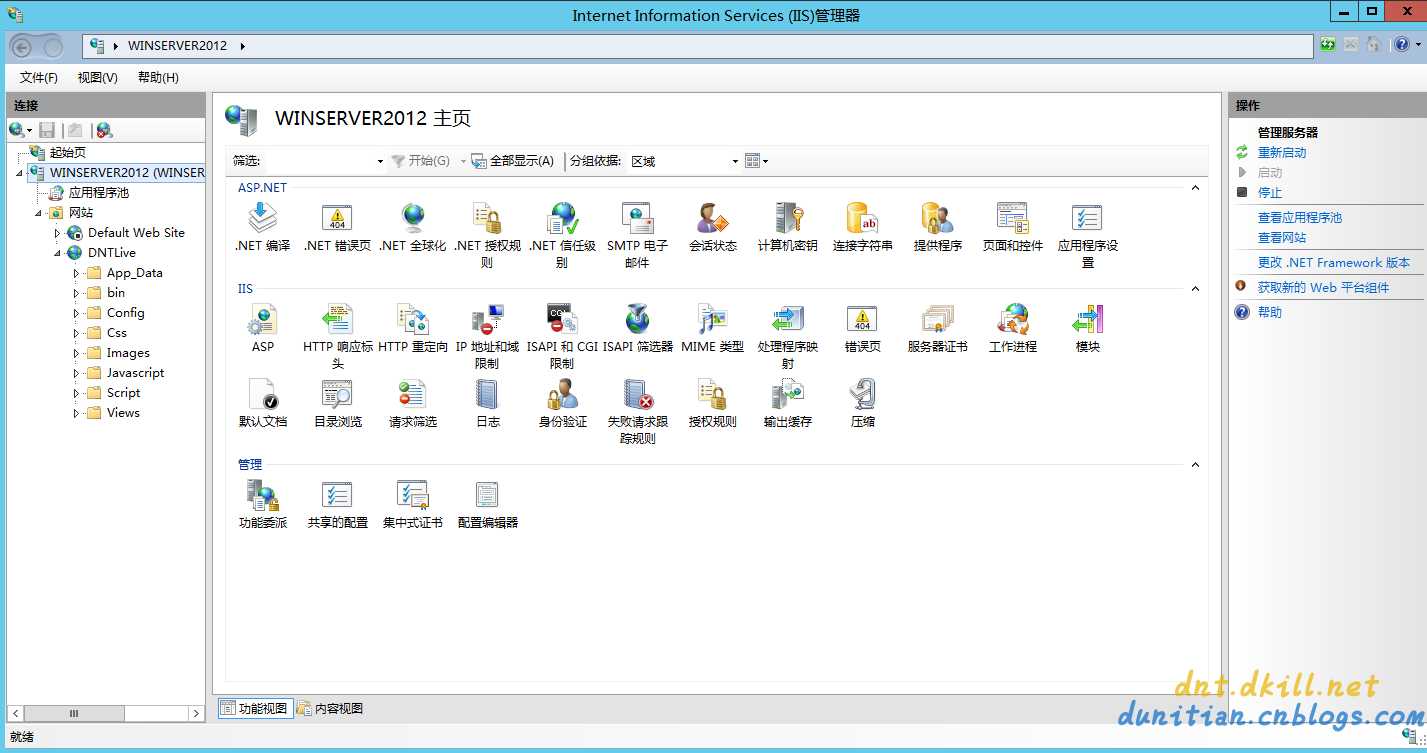Viewport: 1427px width, 753px height.
Task: Open the ASP feature icon
Action: pos(263,328)
